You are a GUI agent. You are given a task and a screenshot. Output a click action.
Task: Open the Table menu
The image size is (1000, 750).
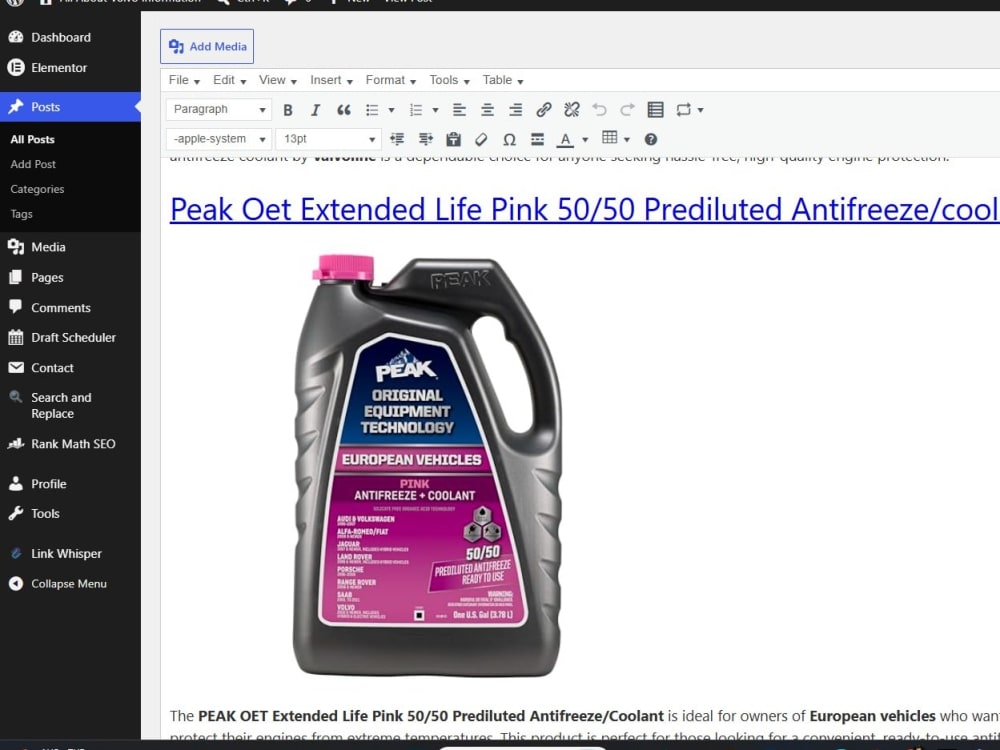point(503,80)
